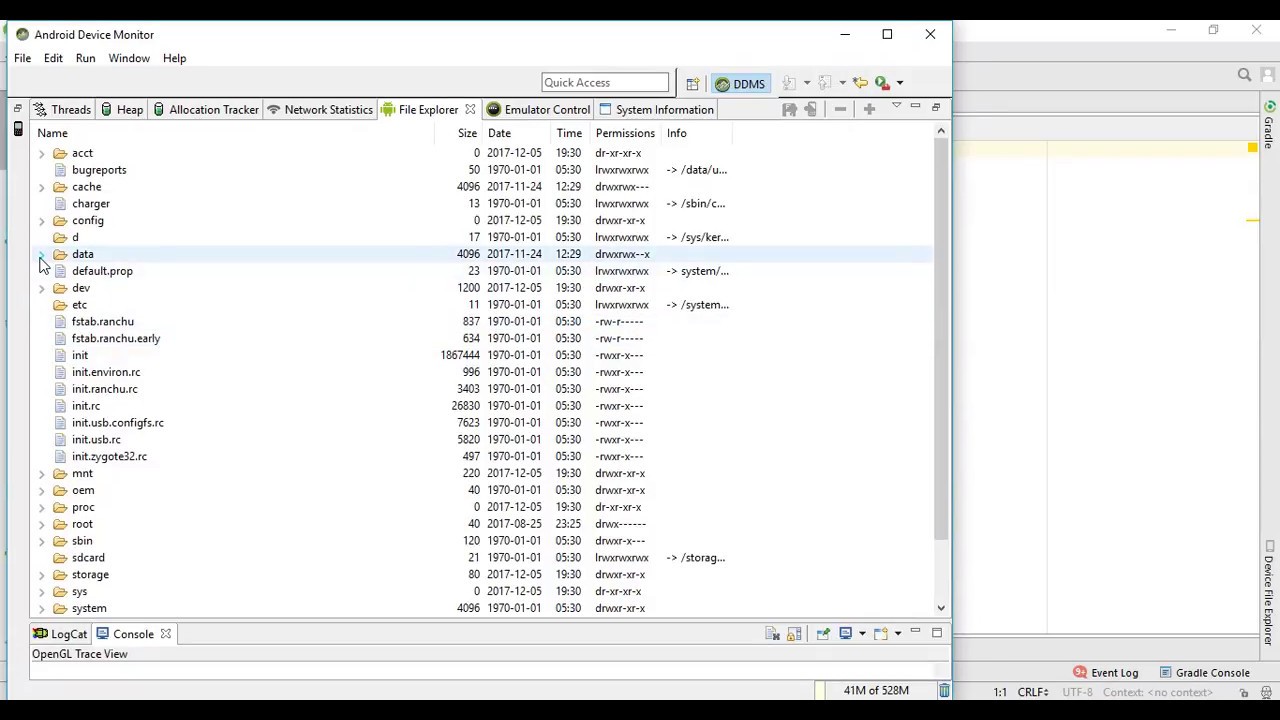Select the init.rc file
Image resolution: width=1280 pixels, height=720 pixels.
(86, 406)
